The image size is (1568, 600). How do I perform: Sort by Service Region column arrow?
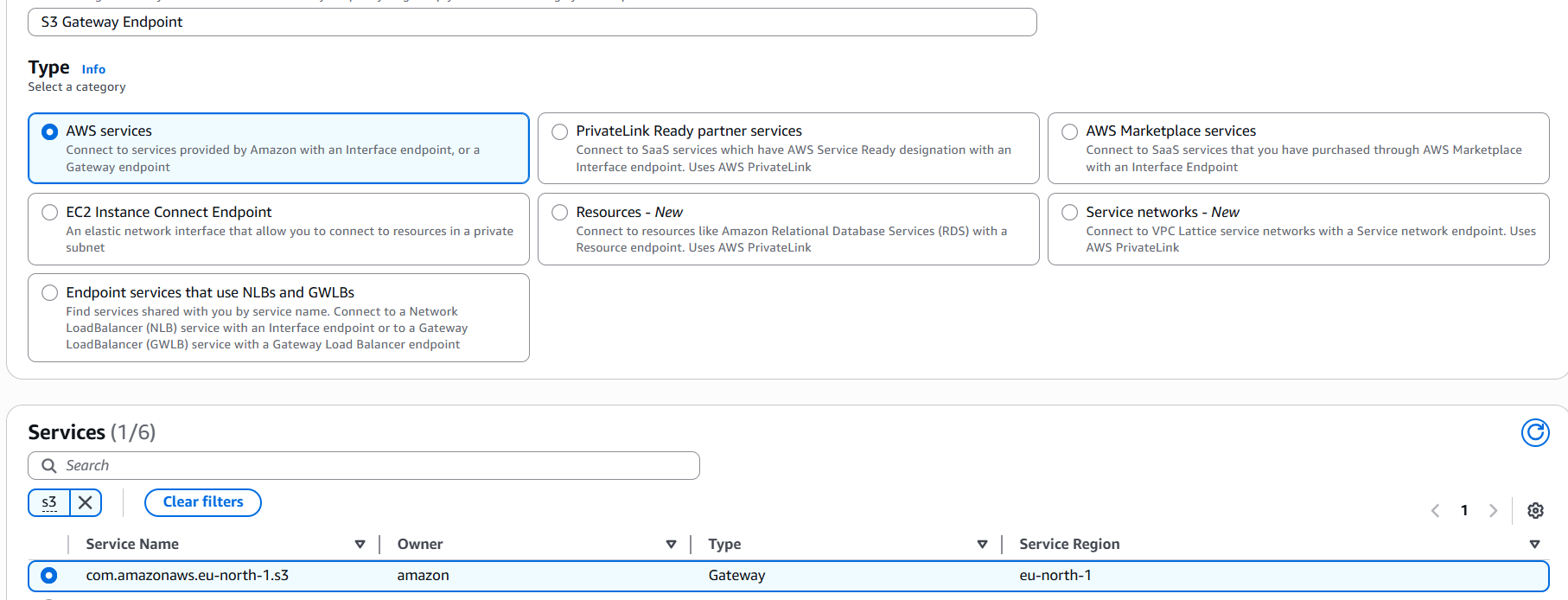(x=1534, y=545)
